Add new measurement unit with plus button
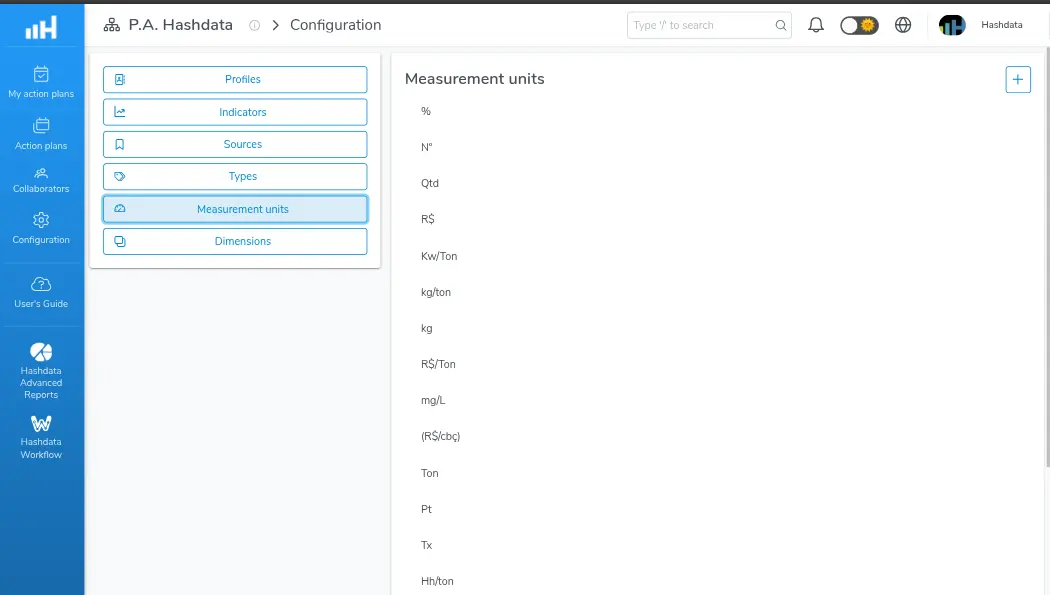This screenshot has height=595, width=1050. [x=1018, y=80]
